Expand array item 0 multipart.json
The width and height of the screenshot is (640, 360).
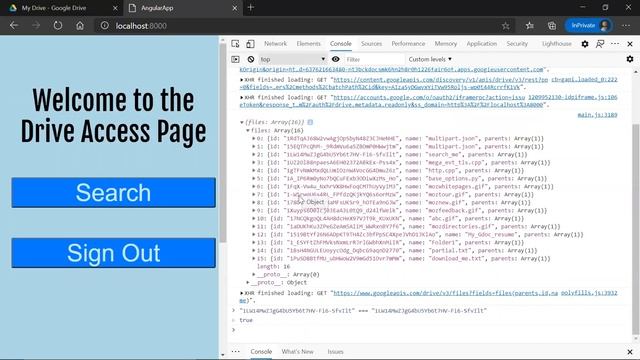pos(253,138)
